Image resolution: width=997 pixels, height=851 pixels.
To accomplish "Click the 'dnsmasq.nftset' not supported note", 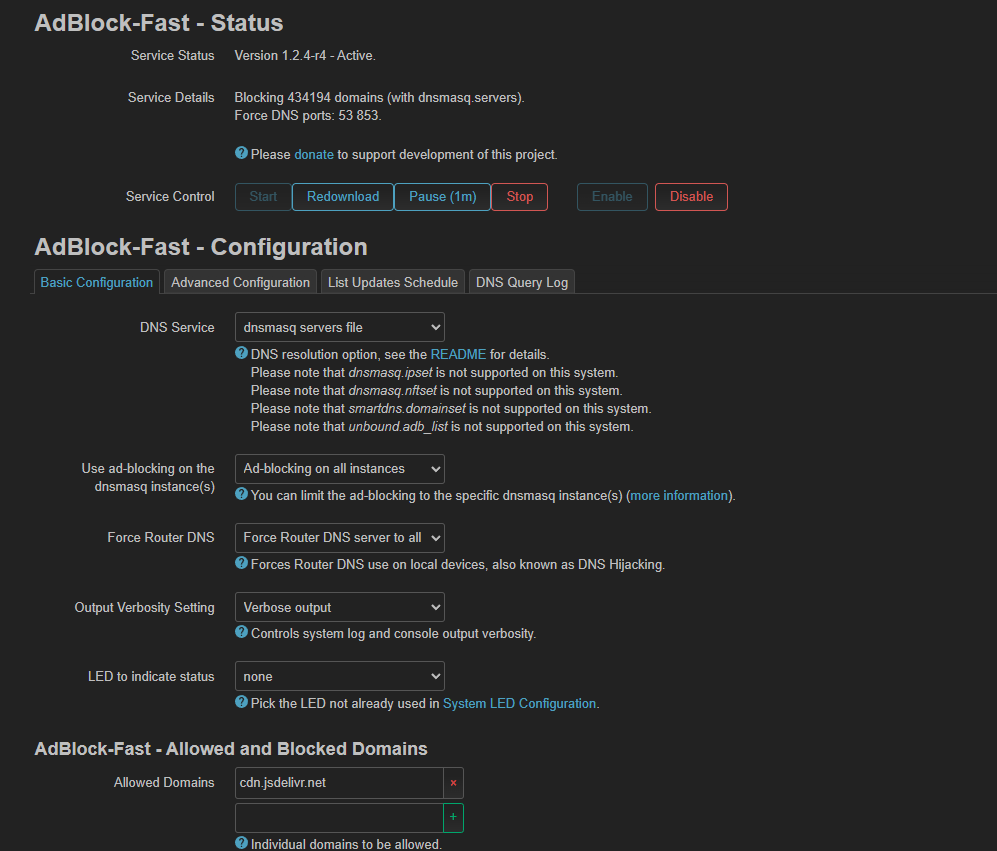I will (x=437, y=391).
